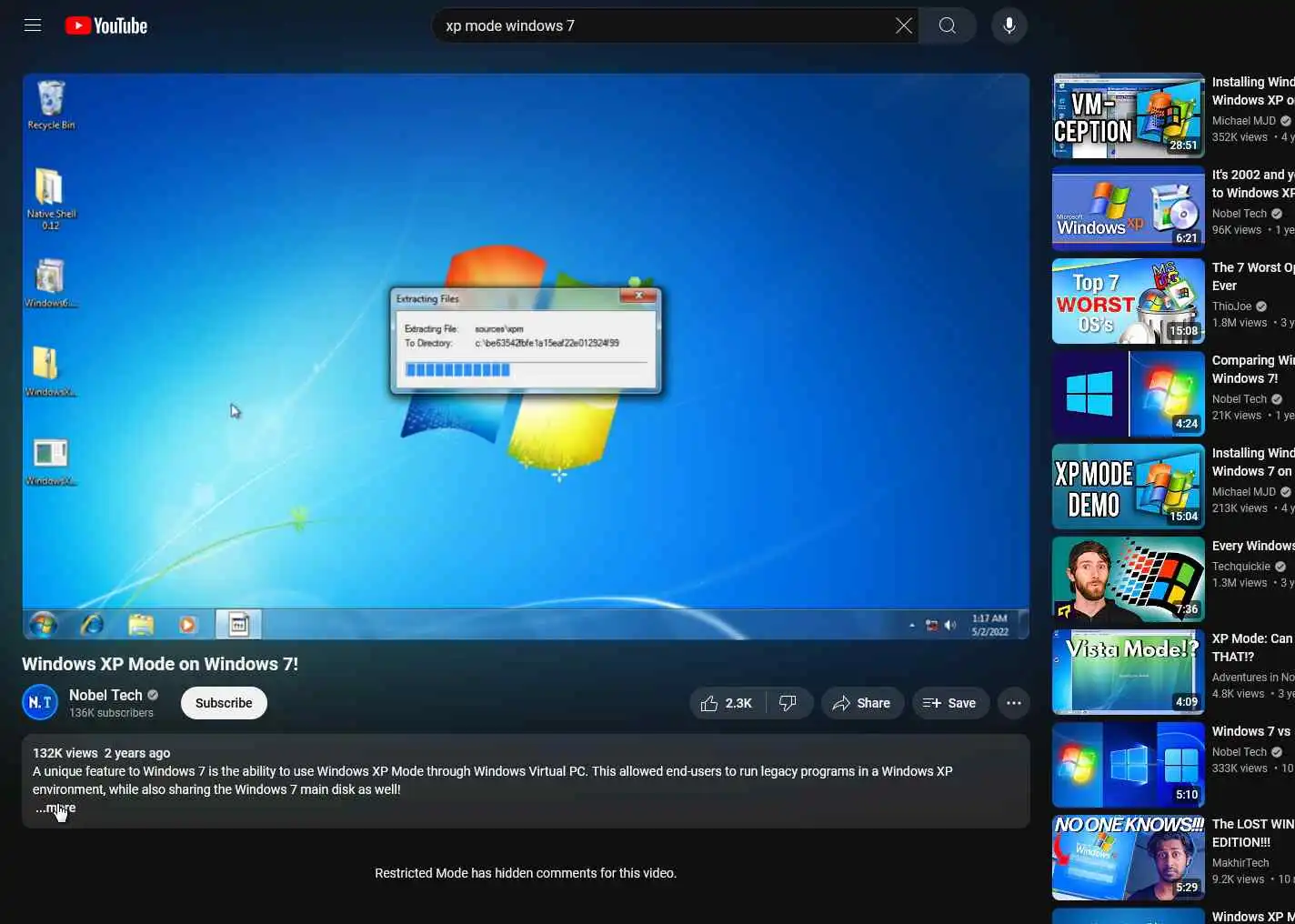The height and width of the screenshot is (924, 1295).
Task: Open 'The LOST WIN' video title link
Action: [1253, 833]
